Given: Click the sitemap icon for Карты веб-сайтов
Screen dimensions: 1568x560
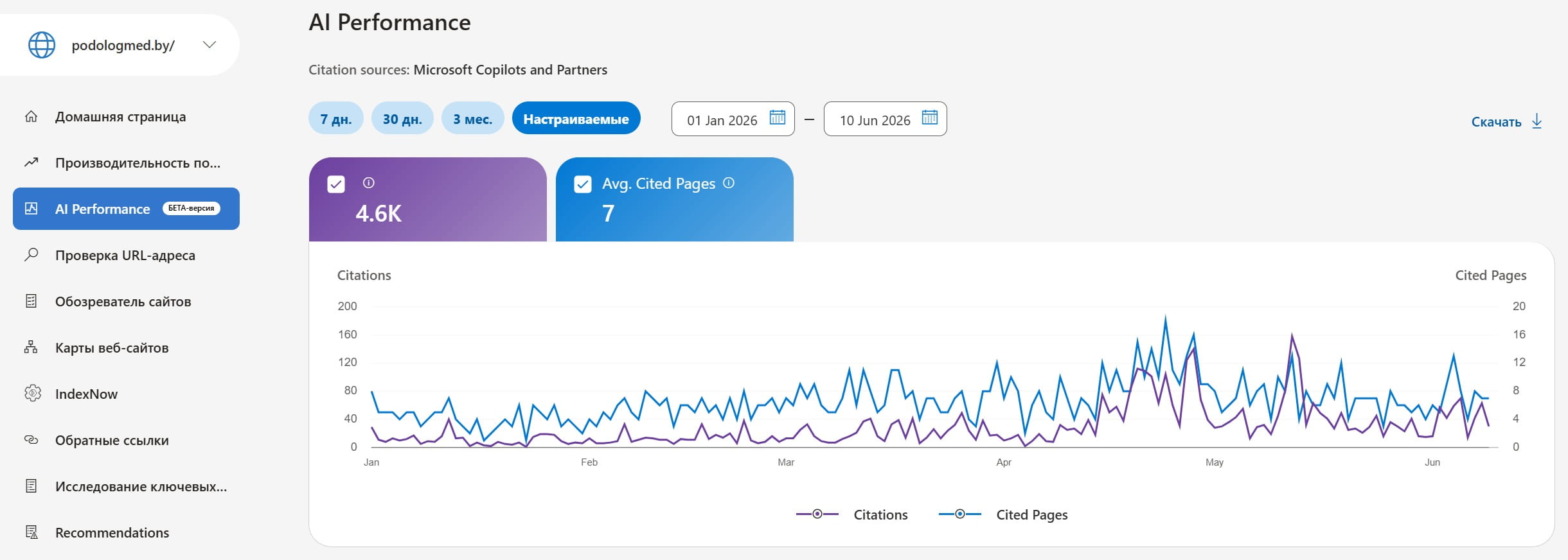Looking at the screenshot, I should click(31, 347).
